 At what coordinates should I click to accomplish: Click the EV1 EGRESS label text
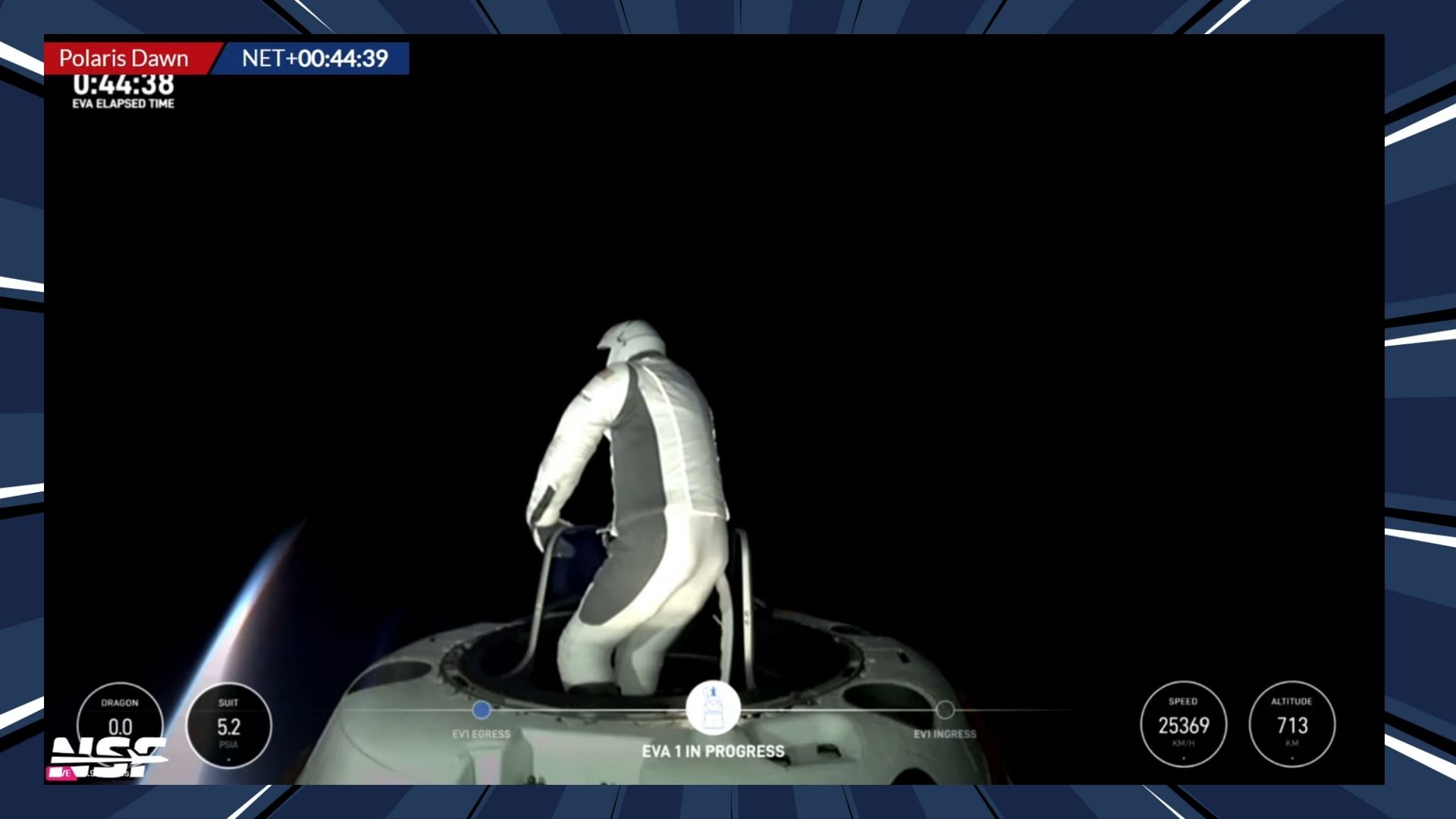(482, 734)
